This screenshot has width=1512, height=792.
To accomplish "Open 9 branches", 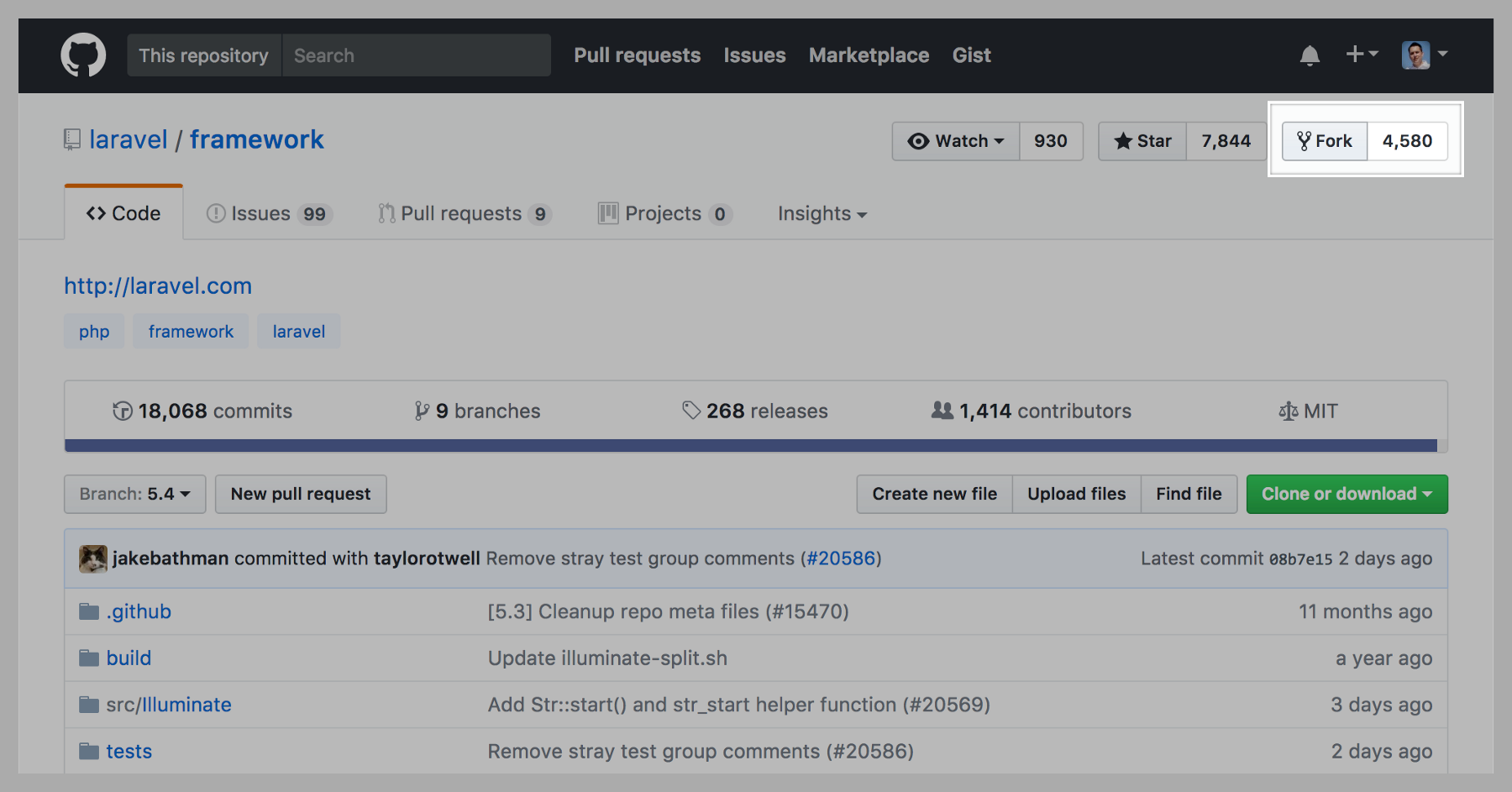I will coord(477,411).
